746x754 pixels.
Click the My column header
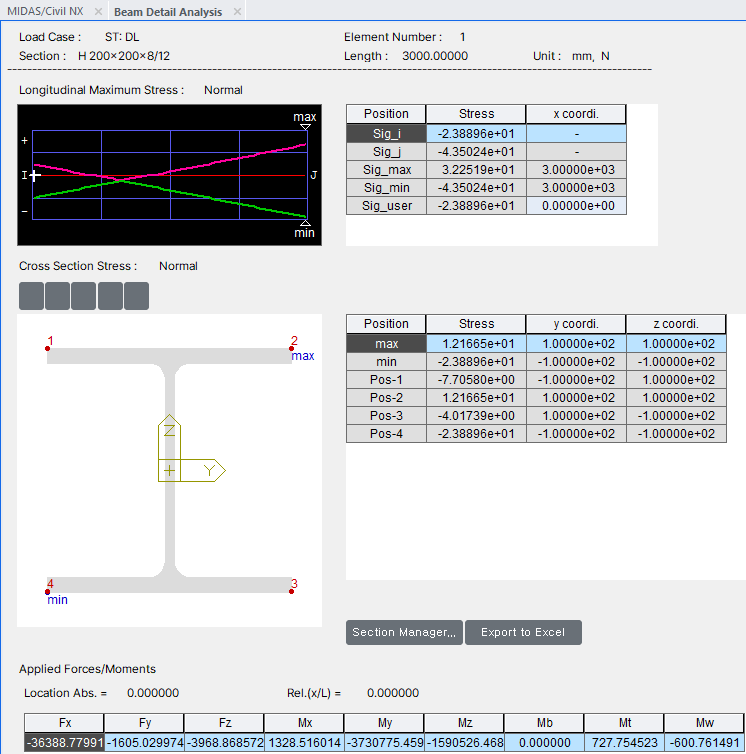pos(384,723)
